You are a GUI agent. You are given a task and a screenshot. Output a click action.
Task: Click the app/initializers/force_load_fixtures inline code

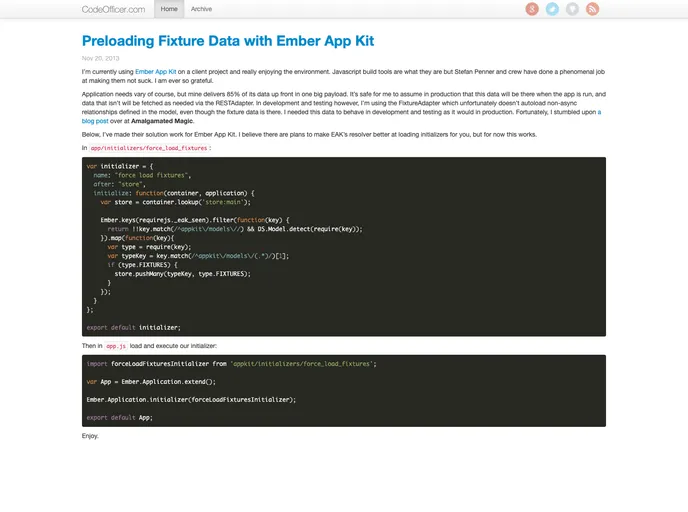149,148
